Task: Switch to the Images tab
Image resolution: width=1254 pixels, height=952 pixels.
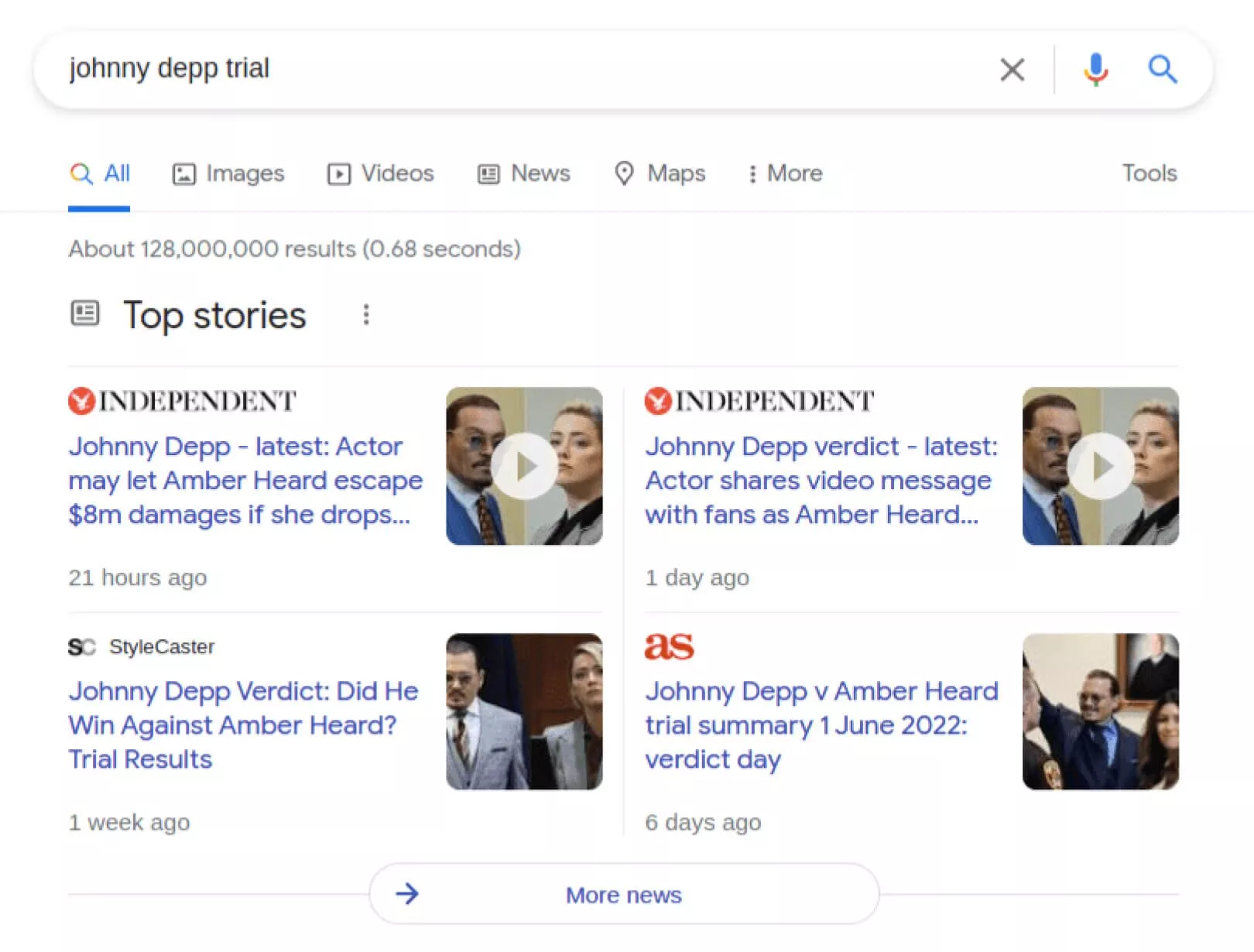Action: [x=228, y=173]
